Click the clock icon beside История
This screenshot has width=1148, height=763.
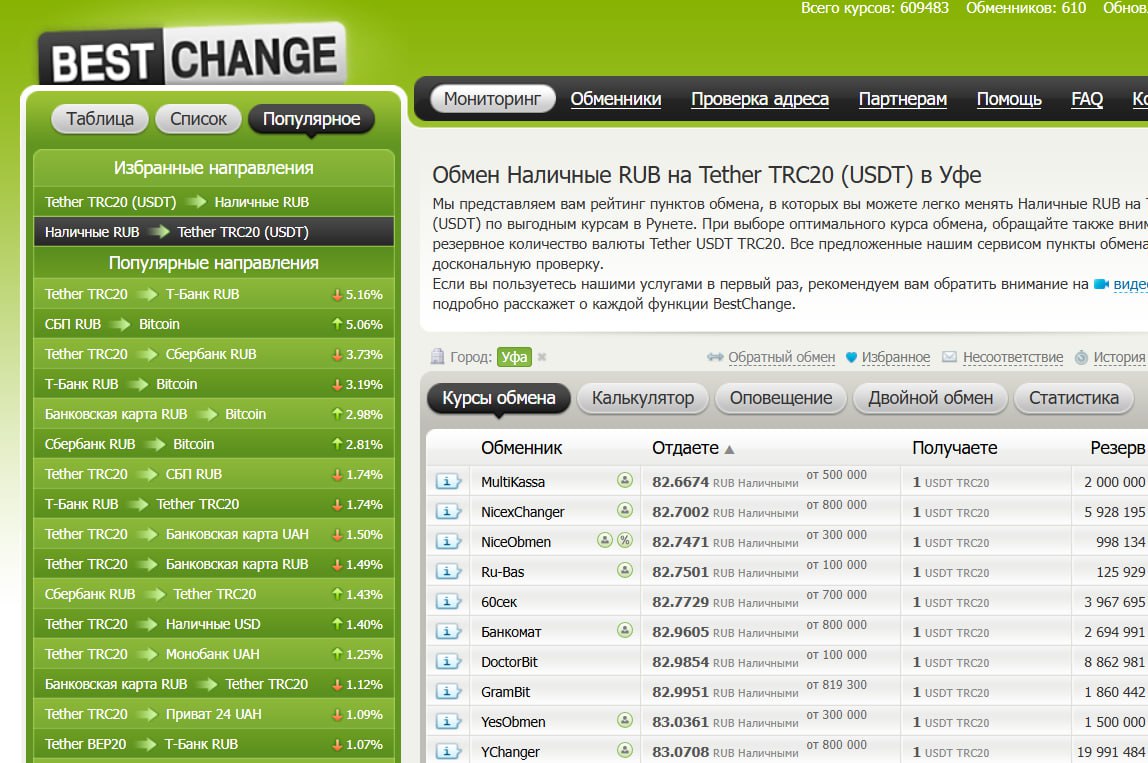[x=1081, y=357]
